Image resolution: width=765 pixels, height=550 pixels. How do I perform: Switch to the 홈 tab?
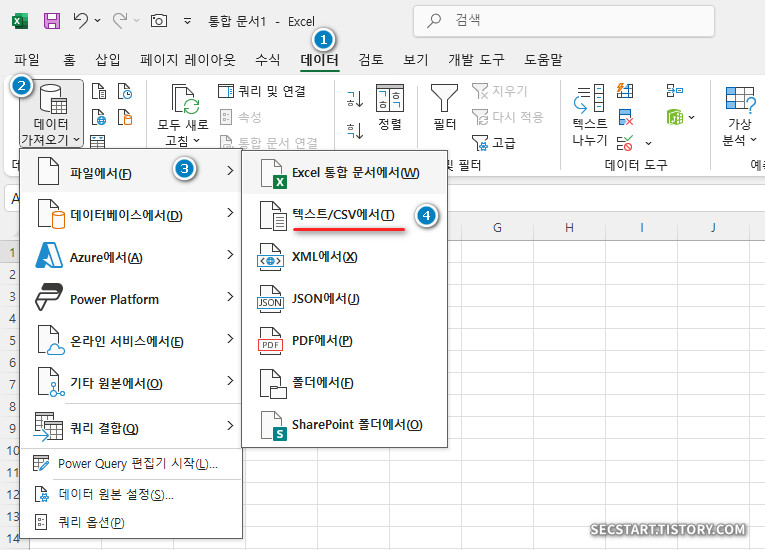pyautogui.click(x=69, y=60)
